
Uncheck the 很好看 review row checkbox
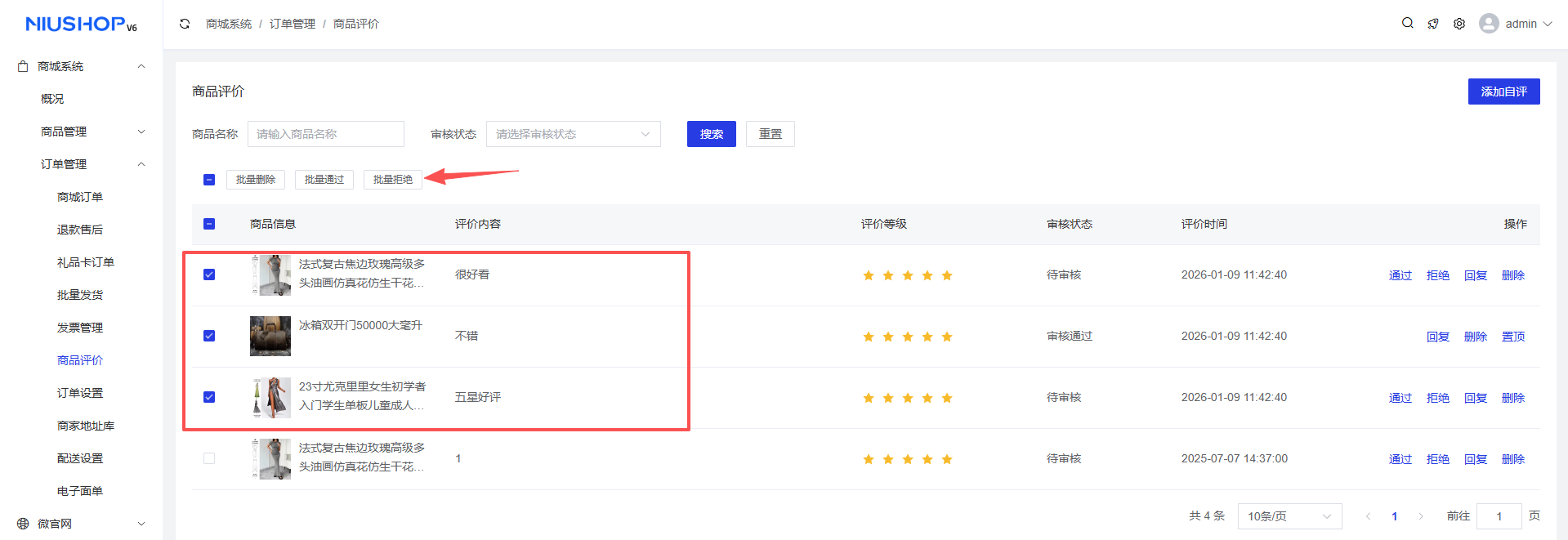[x=209, y=274]
